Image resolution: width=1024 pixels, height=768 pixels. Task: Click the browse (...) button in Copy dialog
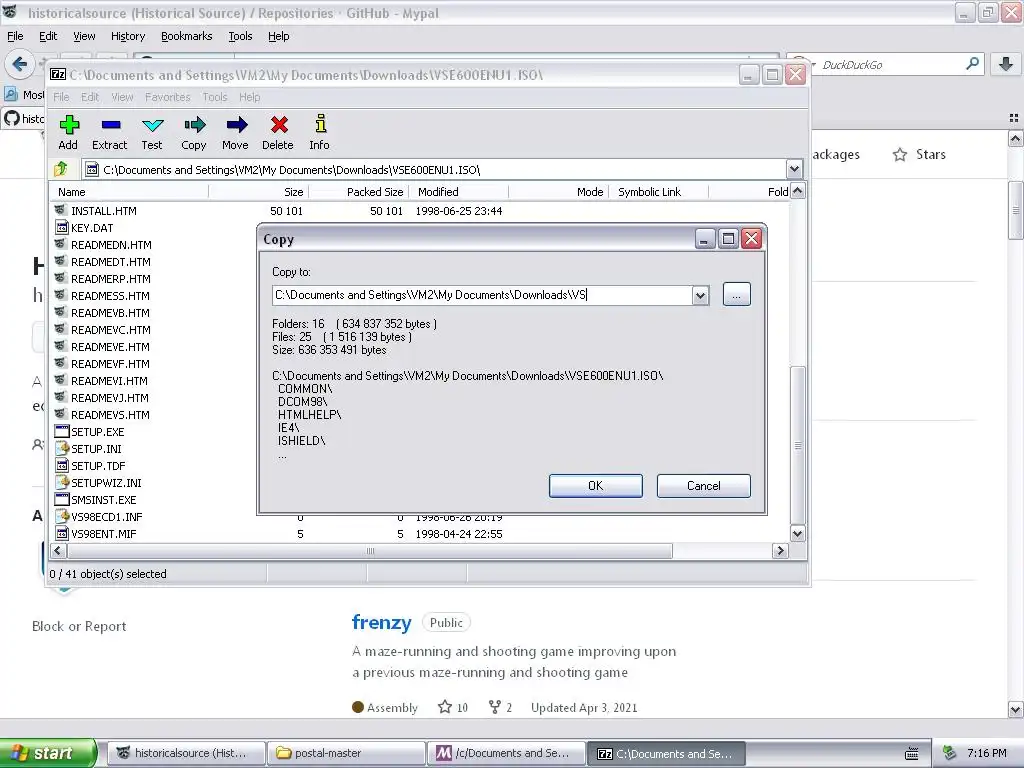(737, 295)
